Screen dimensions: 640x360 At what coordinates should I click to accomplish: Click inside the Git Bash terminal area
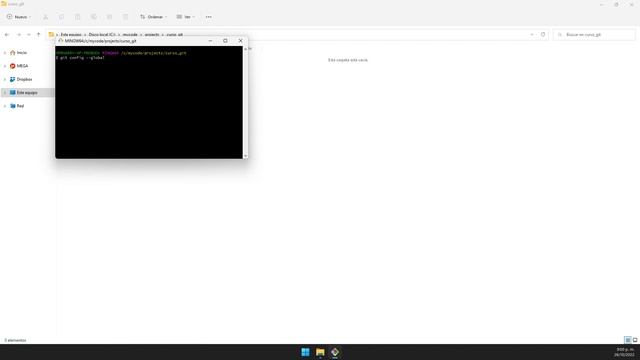click(x=149, y=102)
